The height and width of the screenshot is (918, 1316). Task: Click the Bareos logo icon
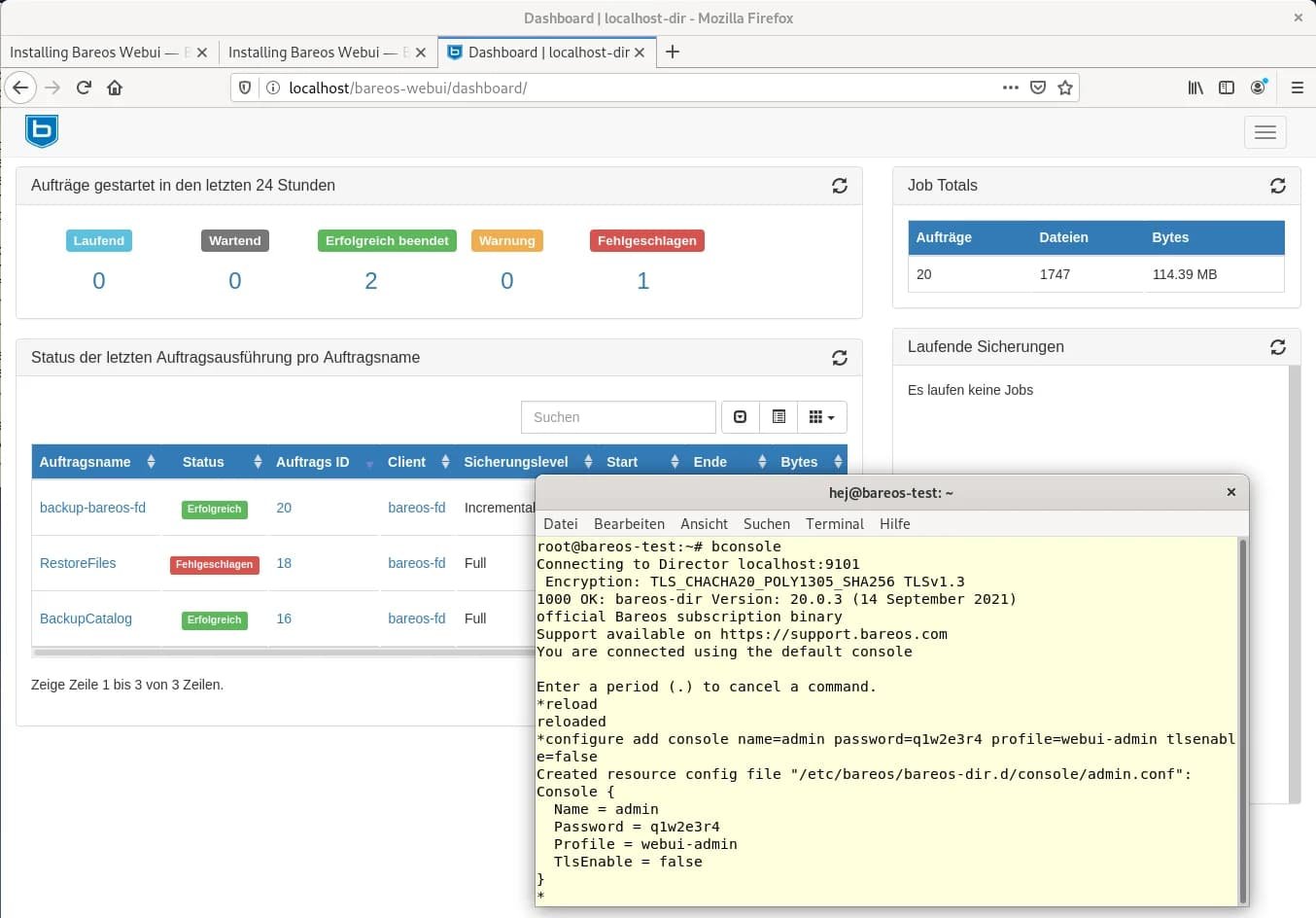coord(42,131)
